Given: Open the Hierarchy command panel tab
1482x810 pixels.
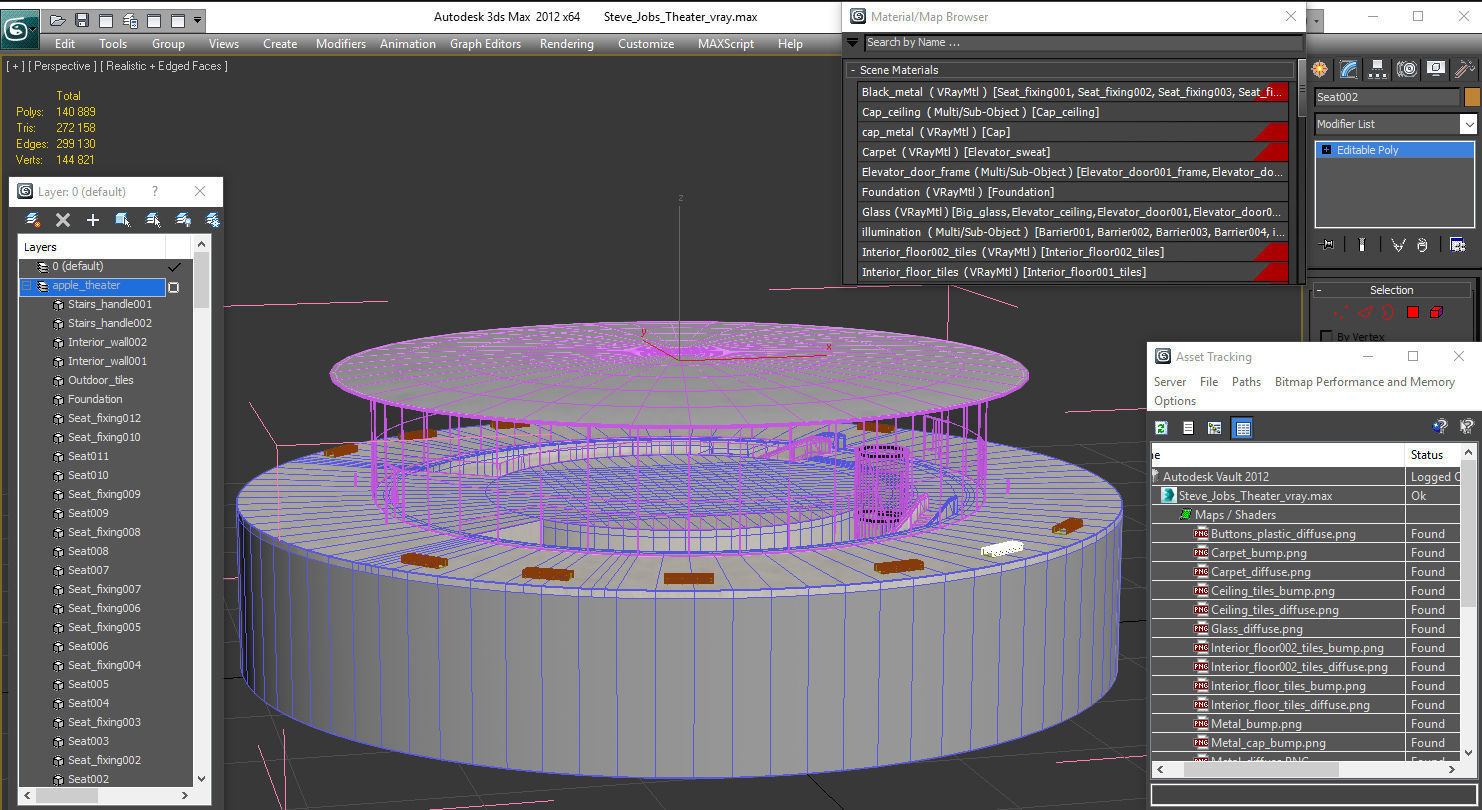Looking at the screenshot, I should 1378,69.
